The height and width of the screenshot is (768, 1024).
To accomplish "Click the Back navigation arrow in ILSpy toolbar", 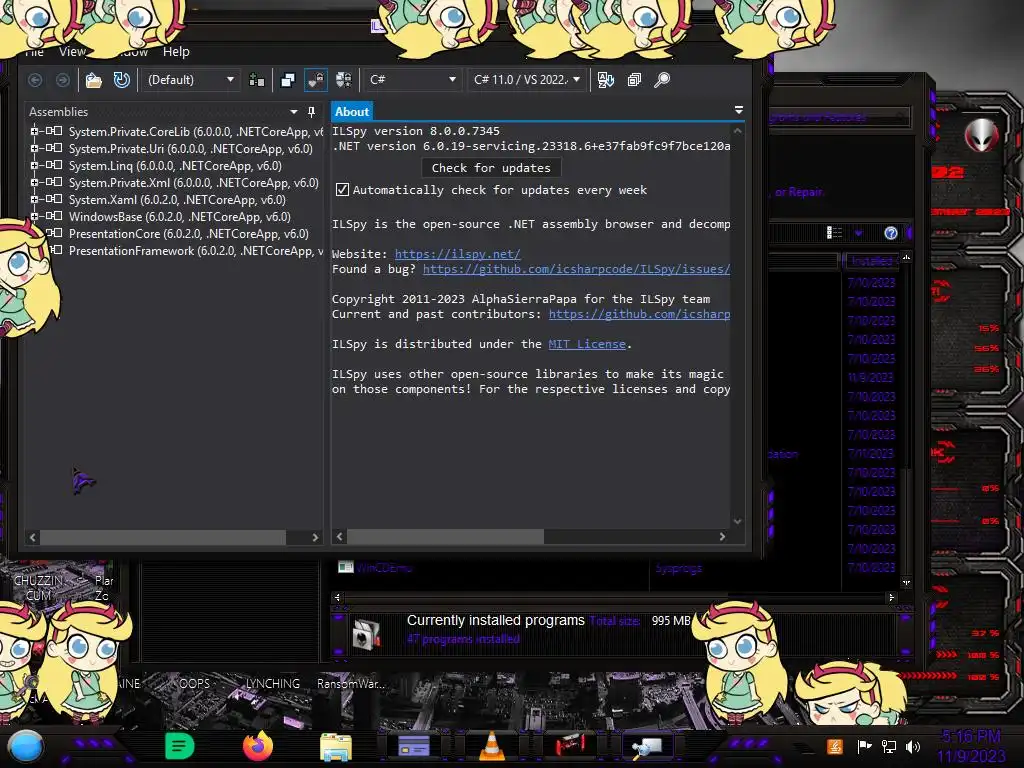I will point(35,80).
